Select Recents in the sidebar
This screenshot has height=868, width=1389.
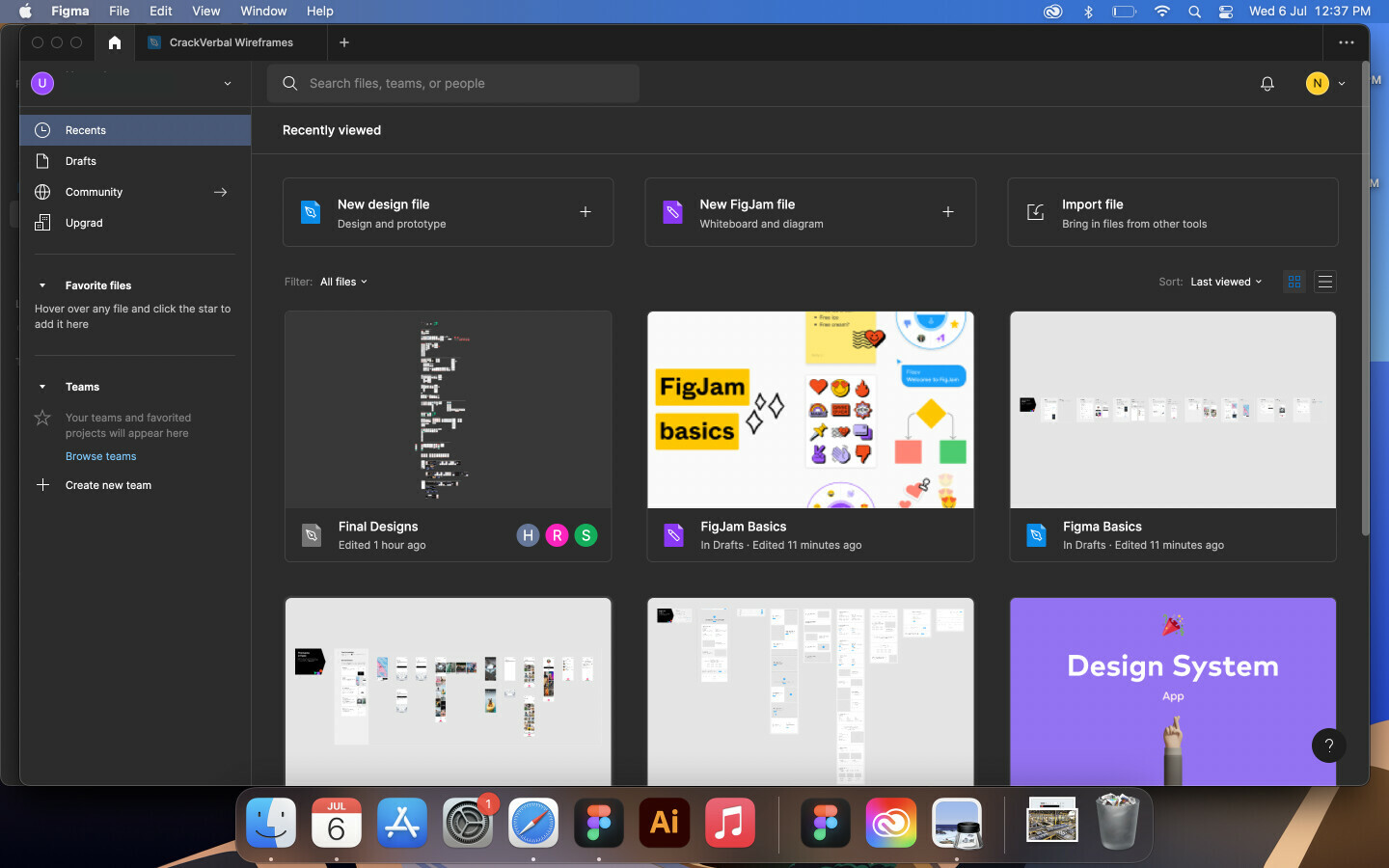tap(135, 130)
